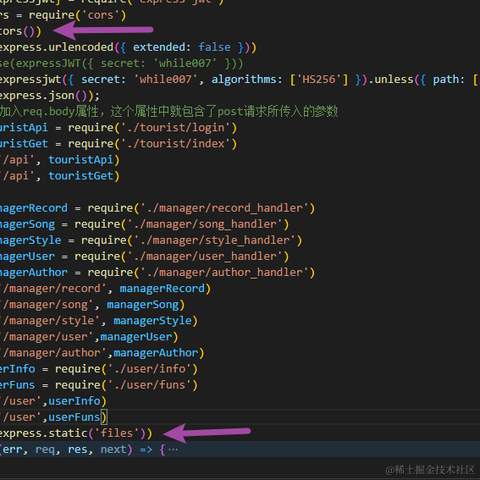Expand the folded code ellipsis after next) =>

coord(173,450)
